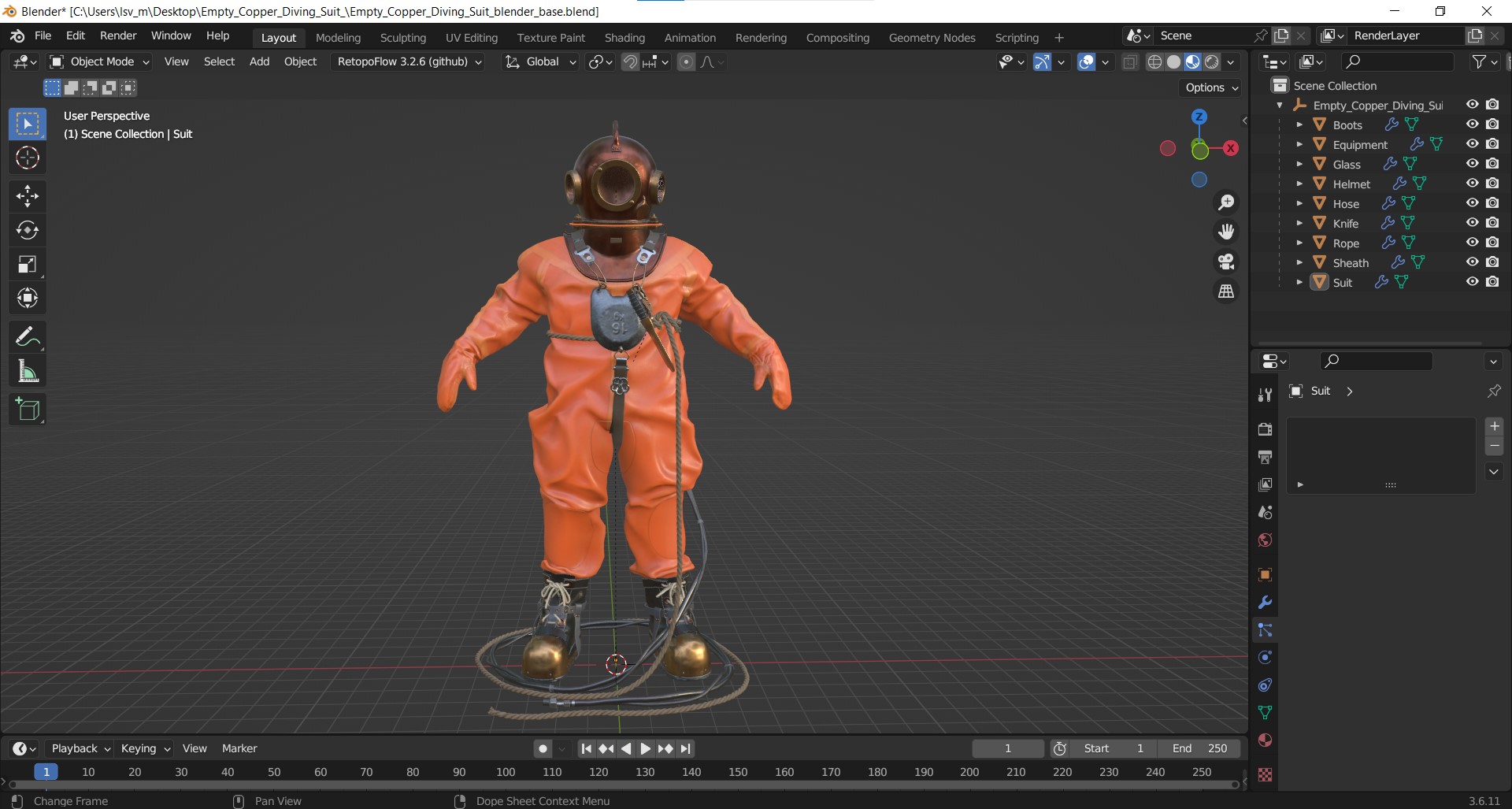
Task: Click the outliner search field
Action: 1398,61
